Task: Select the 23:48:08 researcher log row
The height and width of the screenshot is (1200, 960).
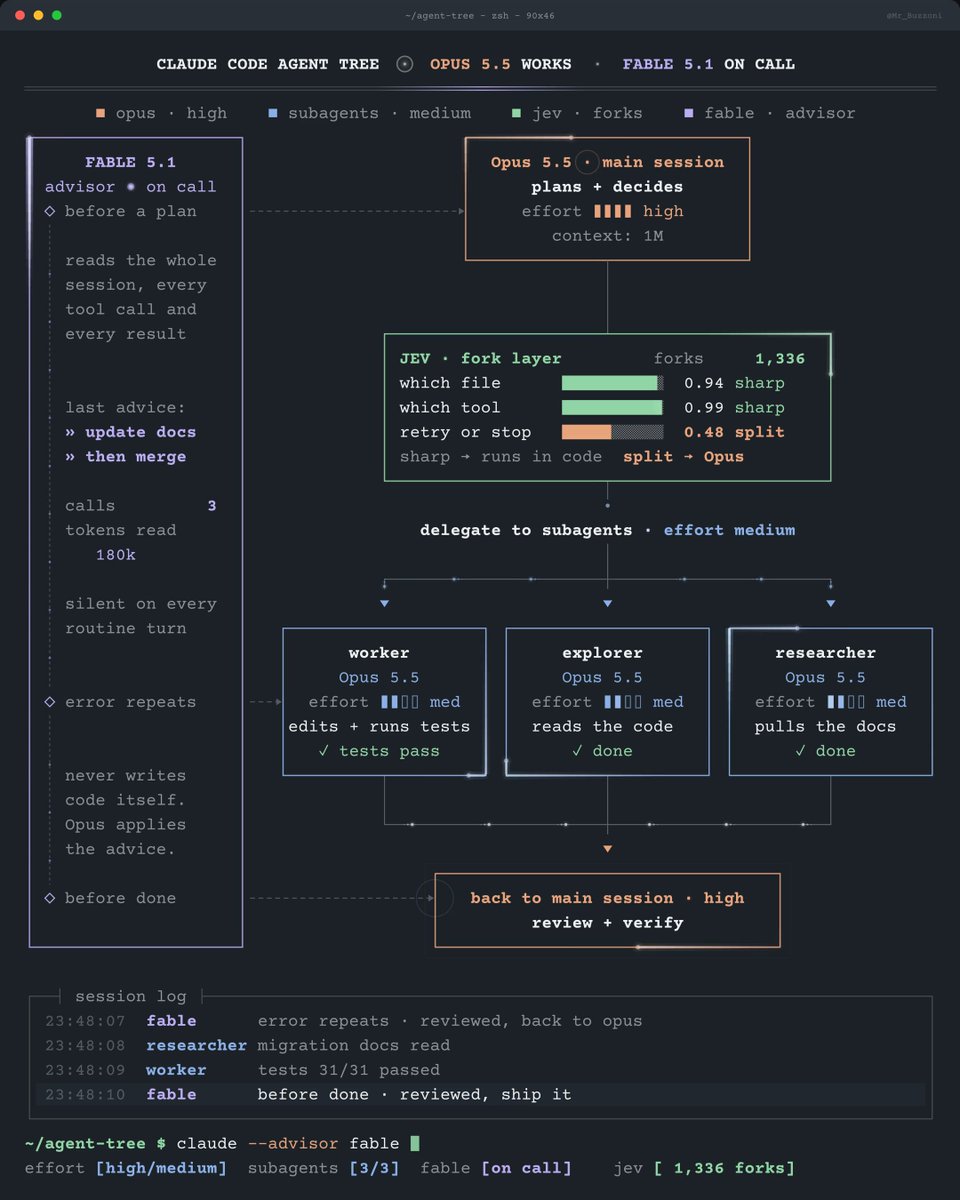Action: coord(480,1046)
